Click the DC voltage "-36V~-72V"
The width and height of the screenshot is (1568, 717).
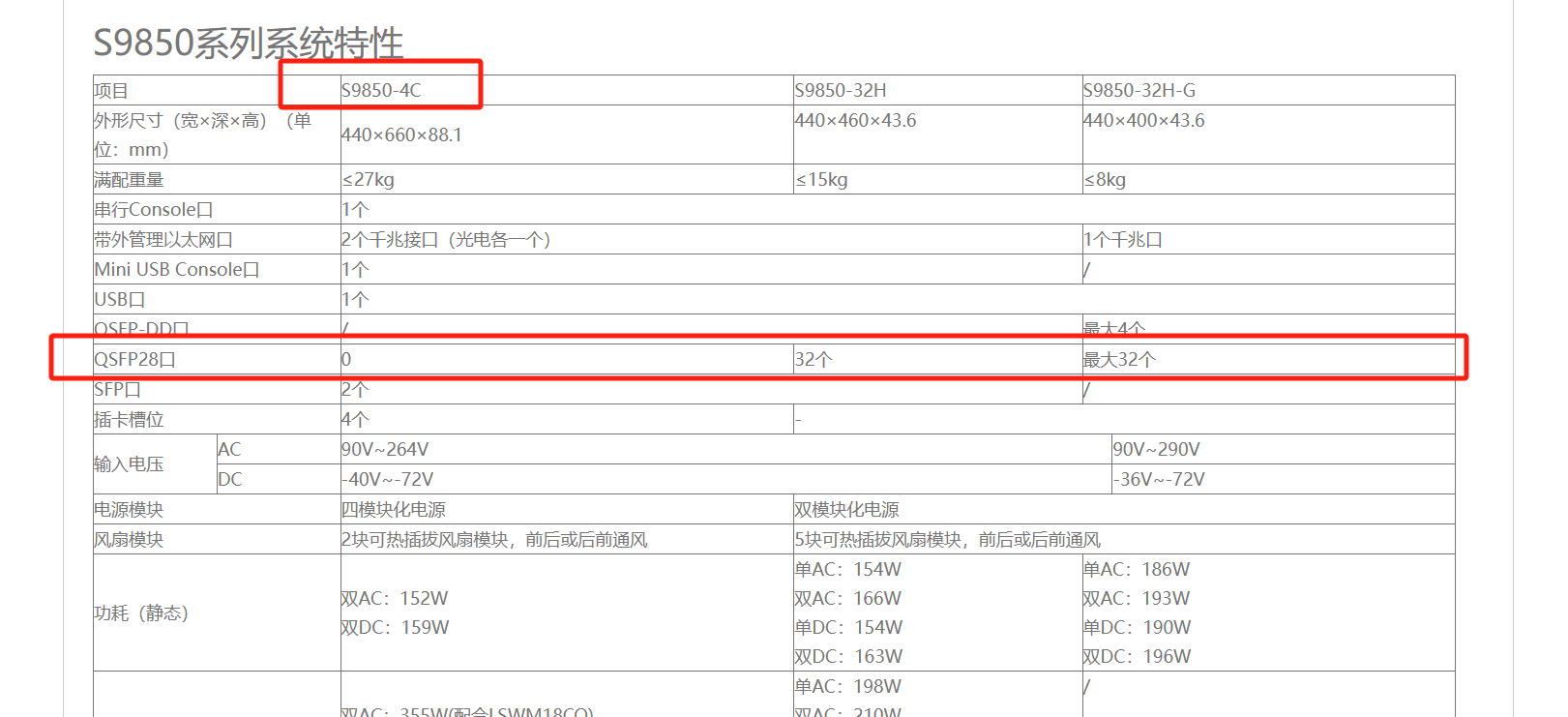pyautogui.click(x=1159, y=480)
